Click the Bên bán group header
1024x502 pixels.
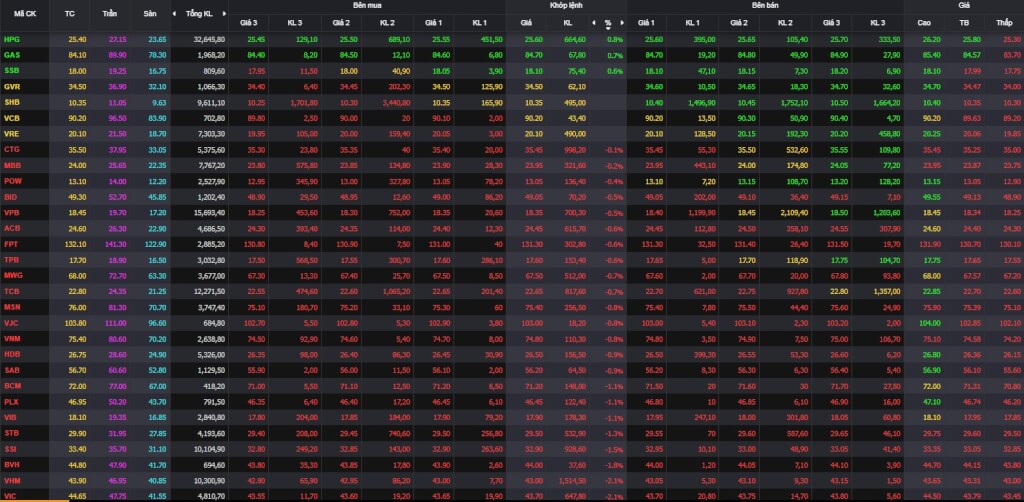click(765, 5)
